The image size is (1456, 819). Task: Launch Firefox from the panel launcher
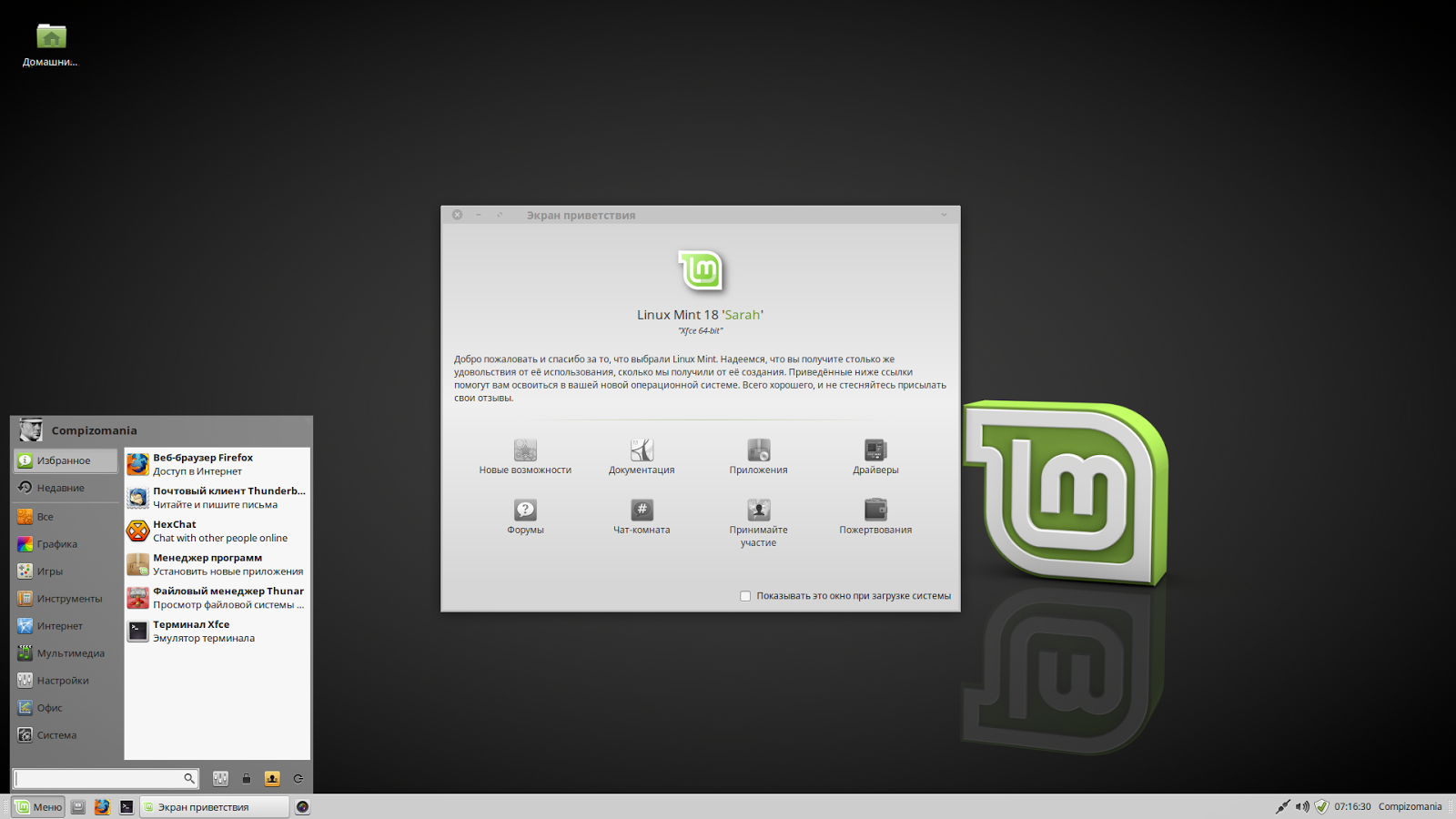(x=102, y=807)
